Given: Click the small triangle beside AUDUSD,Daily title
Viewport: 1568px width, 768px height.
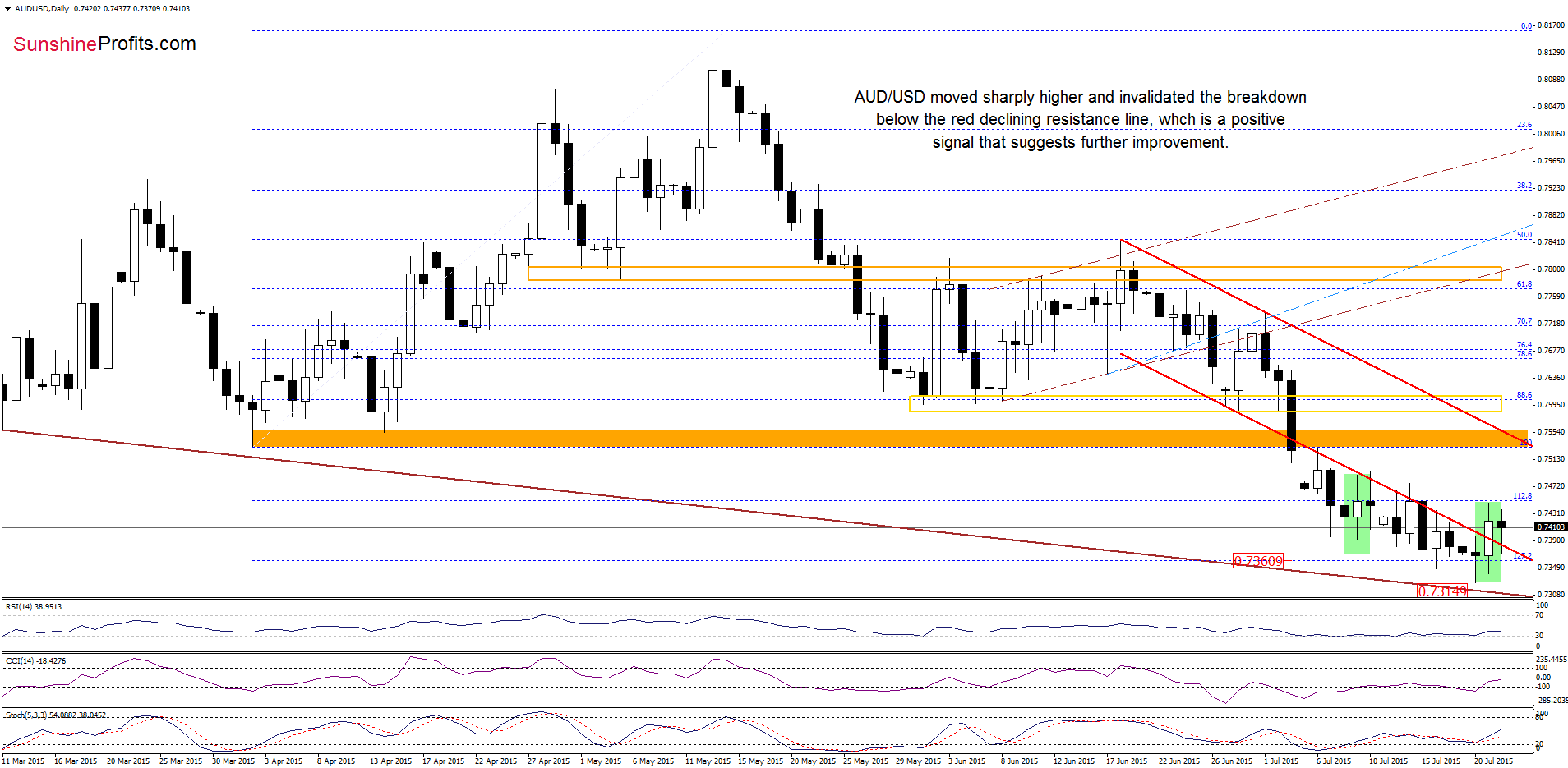Looking at the screenshot, I should (8, 9).
